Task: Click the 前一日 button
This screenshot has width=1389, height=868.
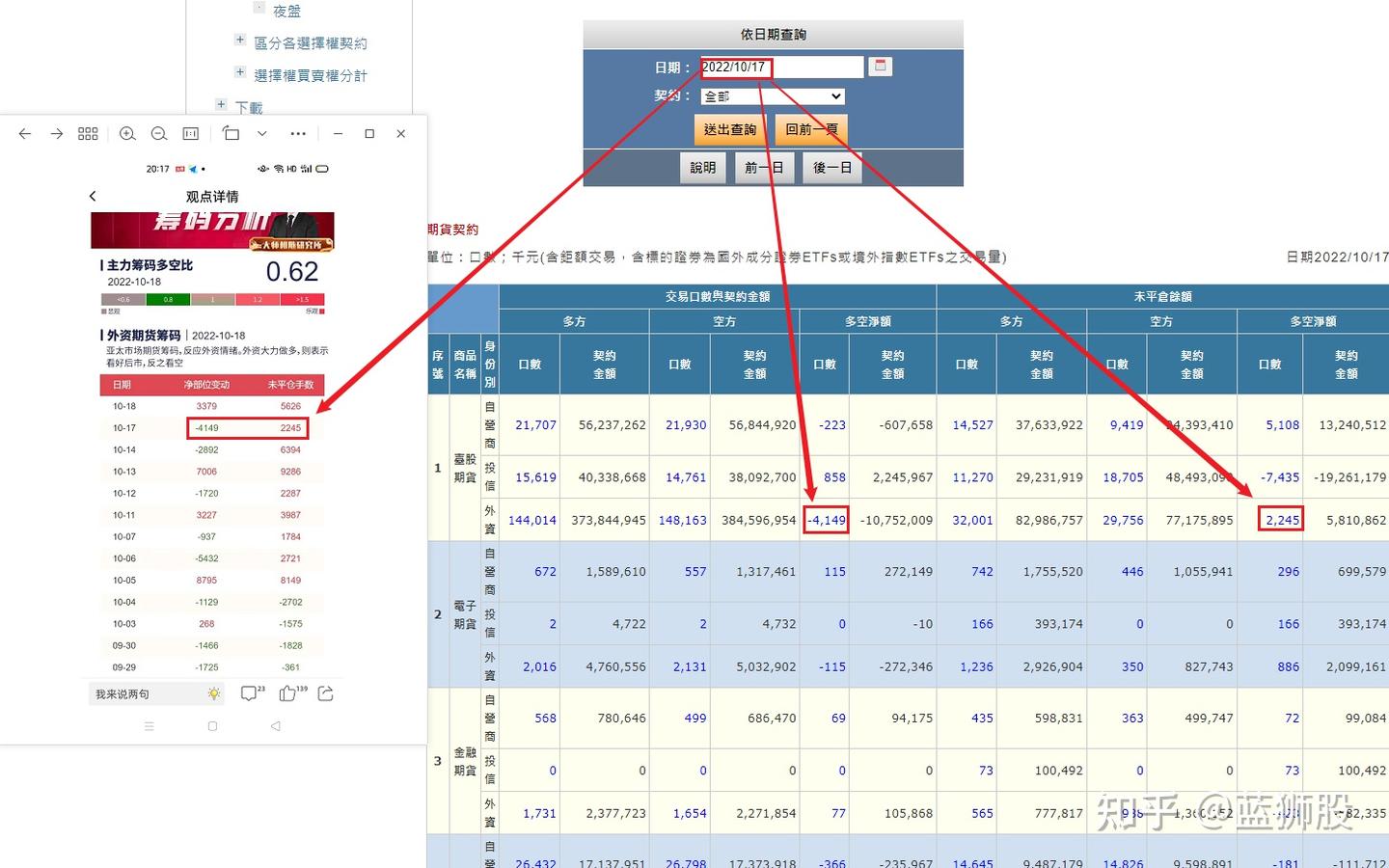Action: tap(764, 167)
